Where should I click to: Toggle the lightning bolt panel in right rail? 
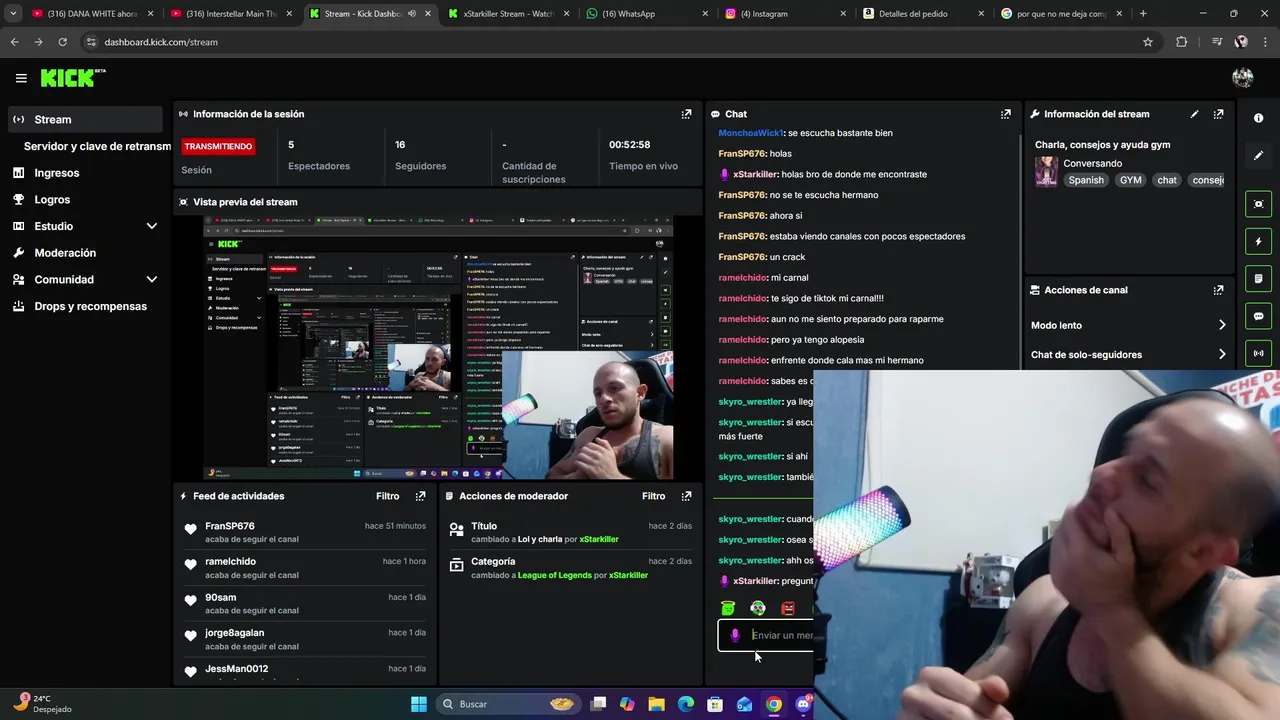(1258, 241)
